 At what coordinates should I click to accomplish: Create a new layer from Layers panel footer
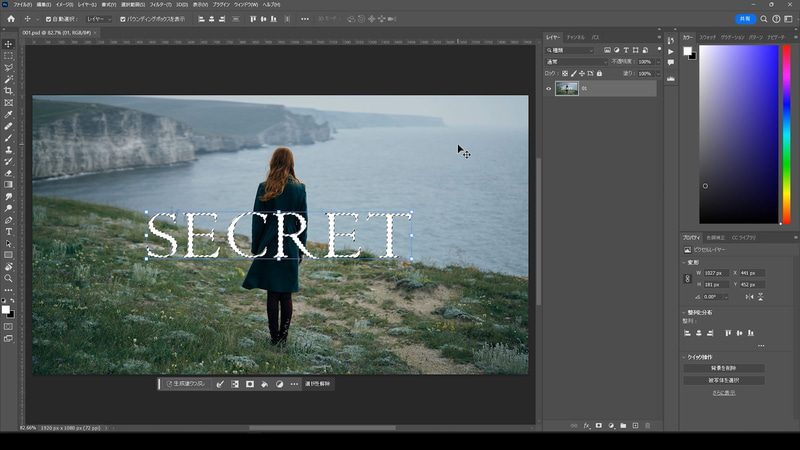click(x=635, y=426)
